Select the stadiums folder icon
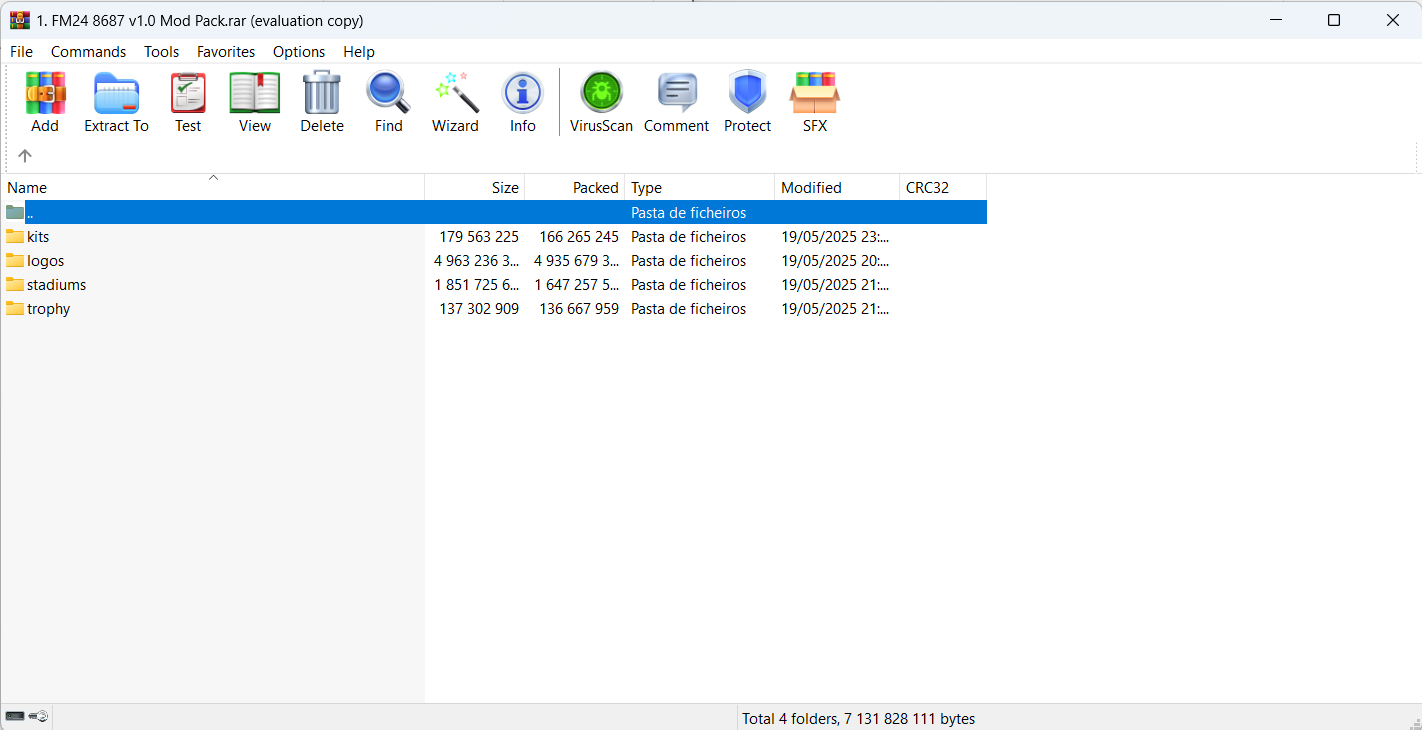Image resolution: width=1422 pixels, height=730 pixels. point(15,285)
